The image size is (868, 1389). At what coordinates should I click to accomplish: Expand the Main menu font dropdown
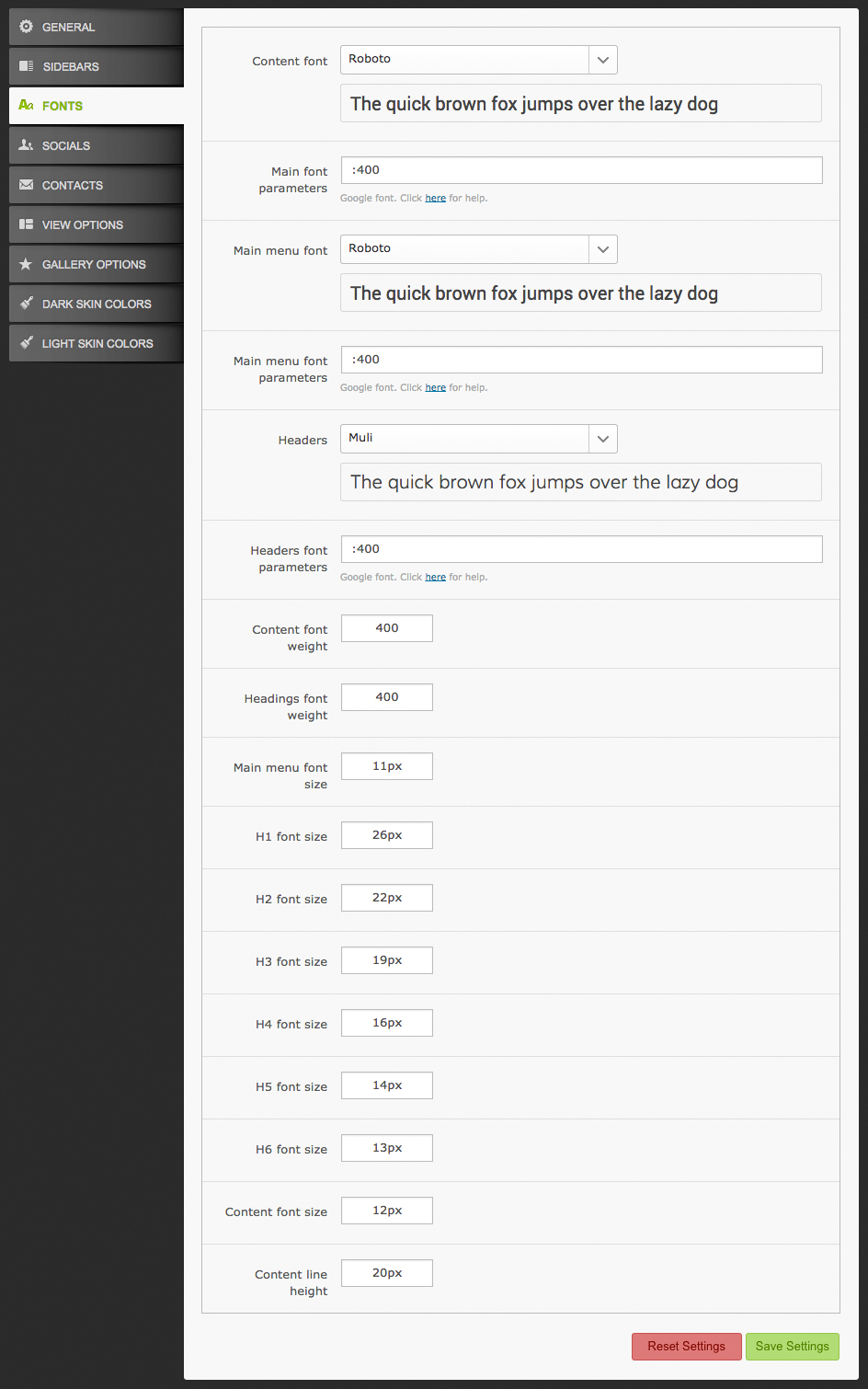tap(603, 249)
